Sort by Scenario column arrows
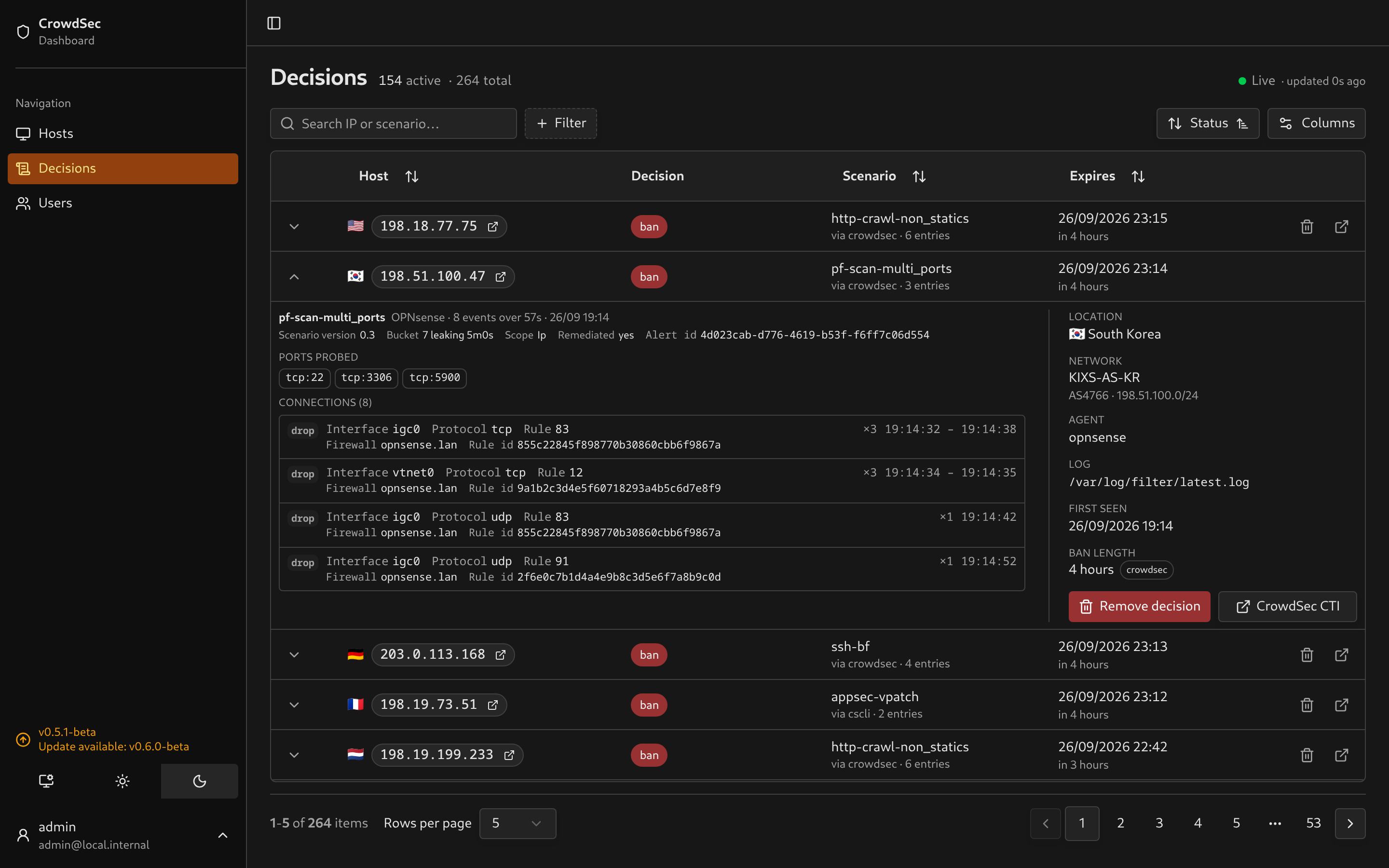The width and height of the screenshot is (1389, 868). 919,176
